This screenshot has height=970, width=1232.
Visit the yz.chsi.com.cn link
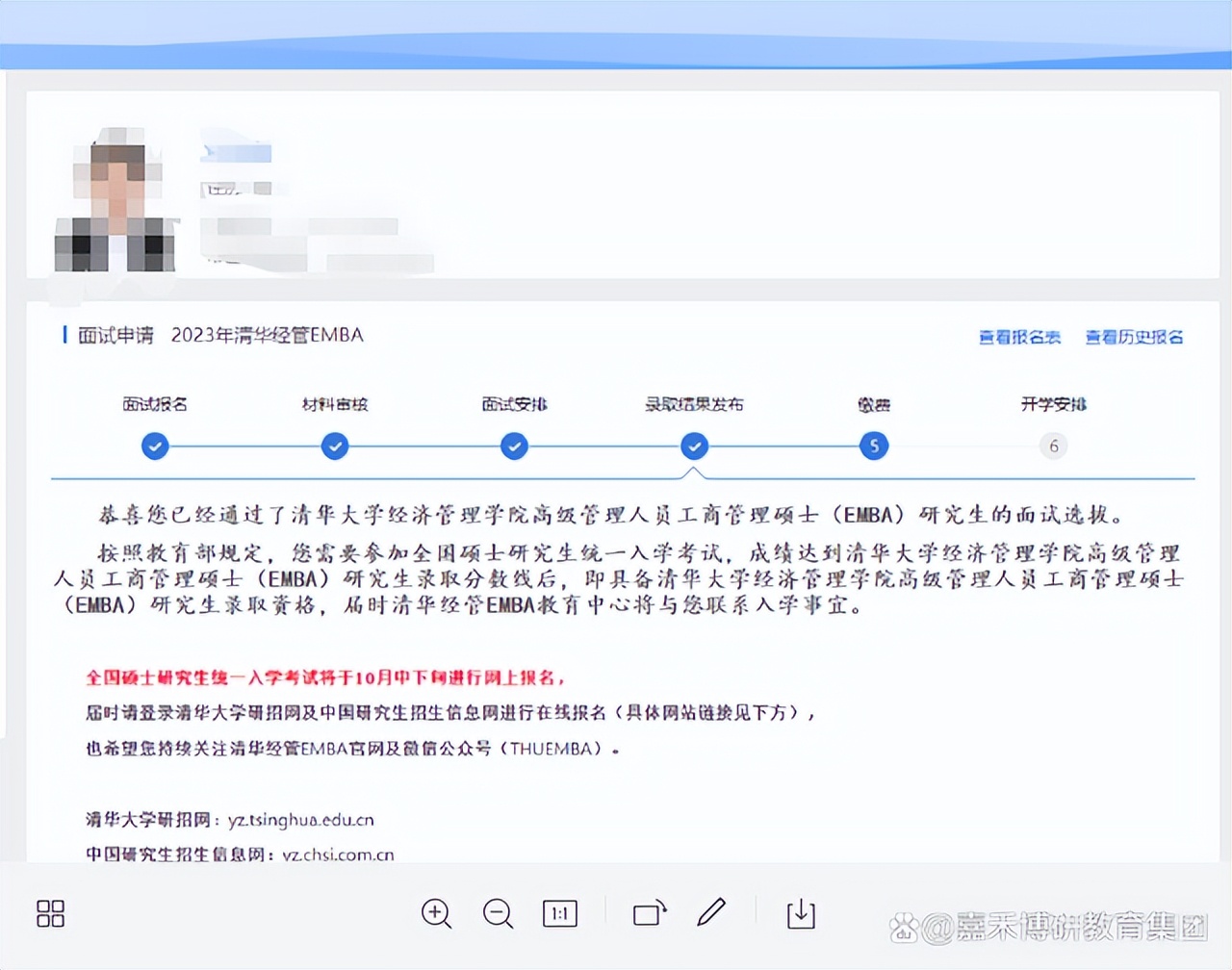pyautogui.click(x=339, y=854)
